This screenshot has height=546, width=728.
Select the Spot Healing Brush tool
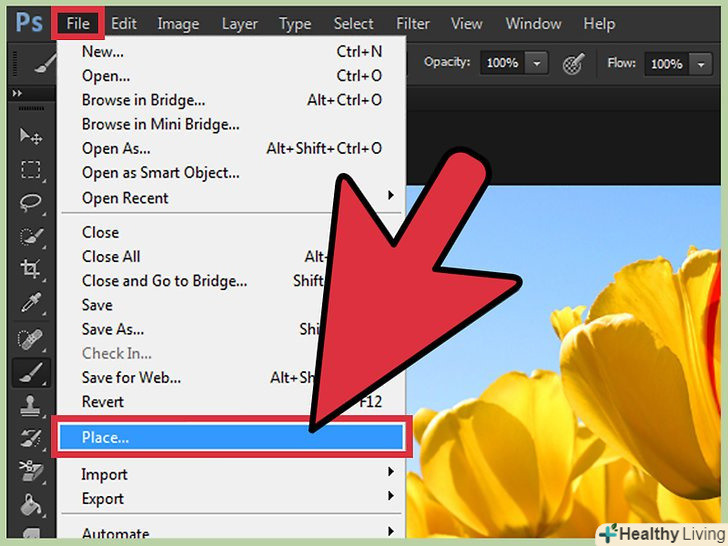point(31,340)
